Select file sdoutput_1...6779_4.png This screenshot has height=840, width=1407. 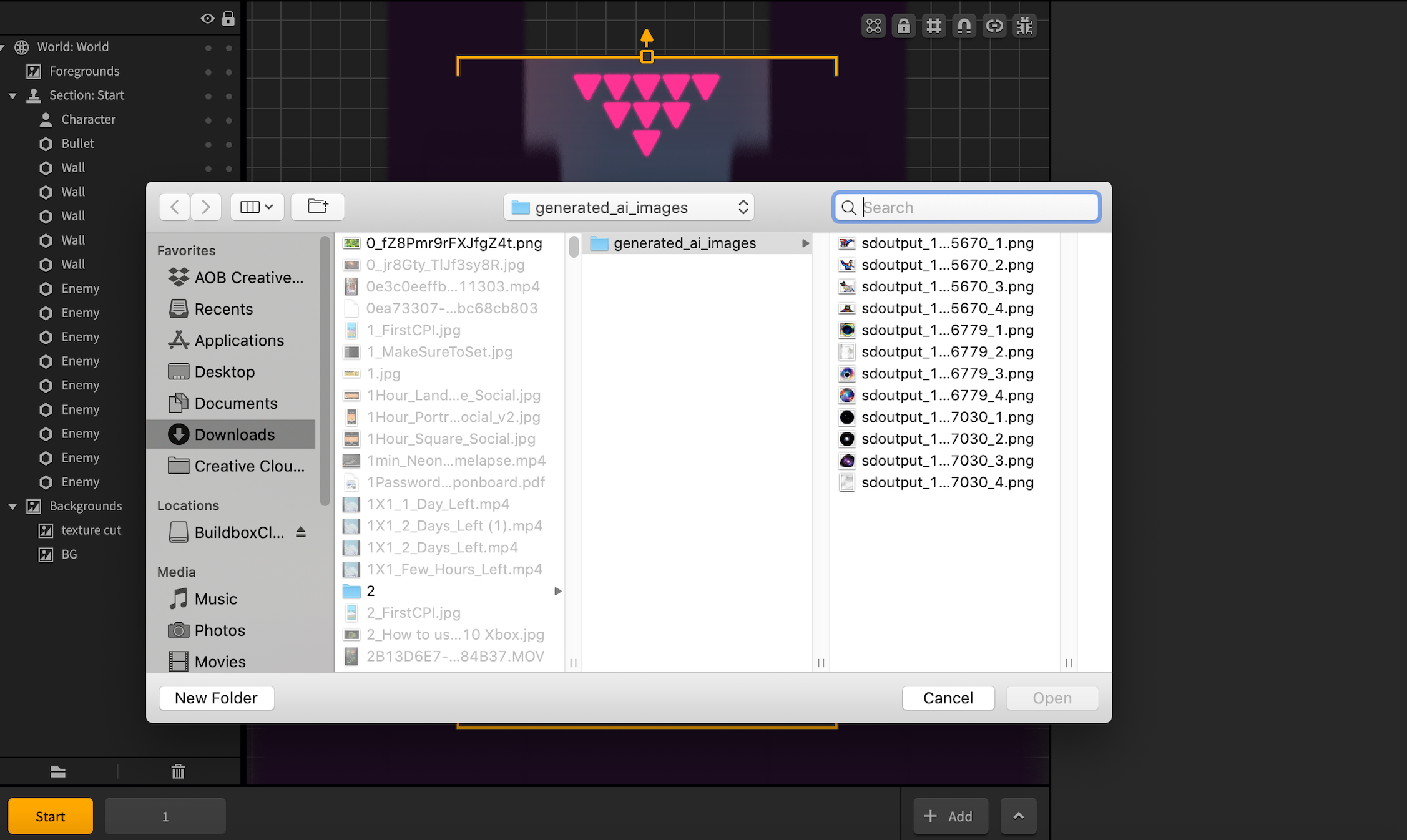click(x=947, y=395)
